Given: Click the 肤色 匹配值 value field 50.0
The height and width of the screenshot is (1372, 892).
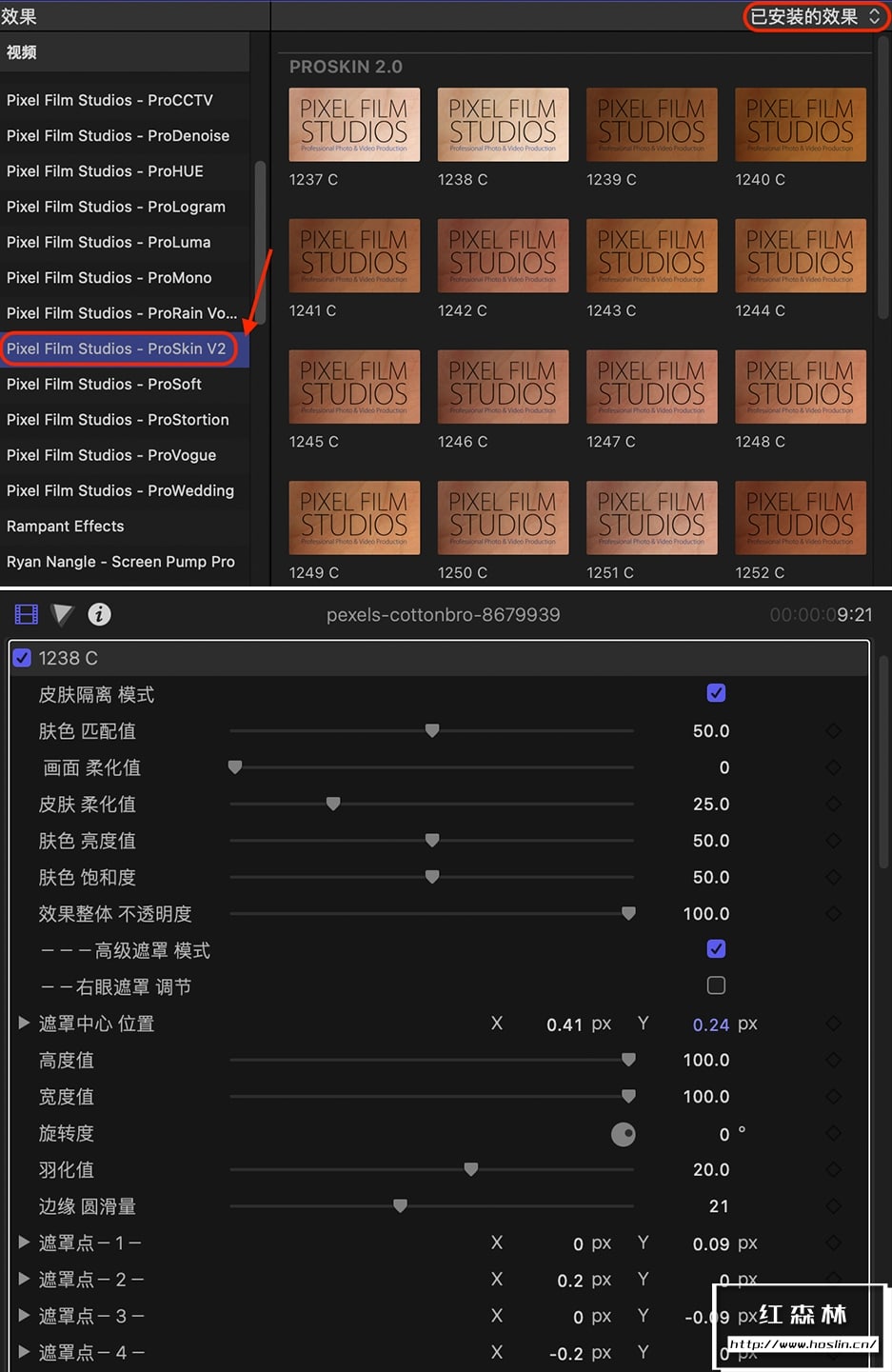Looking at the screenshot, I should (x=711, y=731).
